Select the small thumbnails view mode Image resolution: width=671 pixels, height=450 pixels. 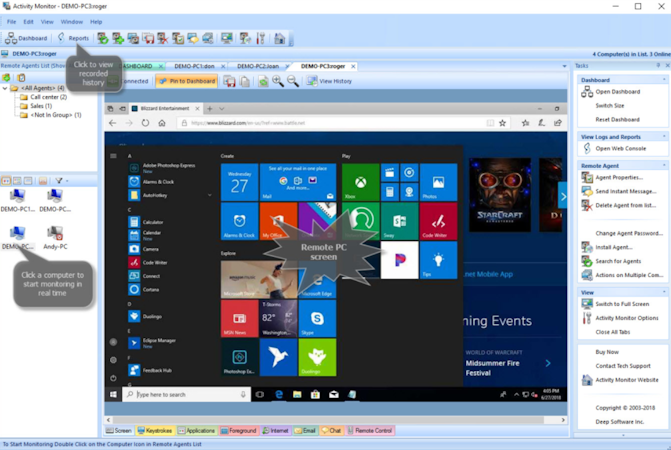point(17,181)
